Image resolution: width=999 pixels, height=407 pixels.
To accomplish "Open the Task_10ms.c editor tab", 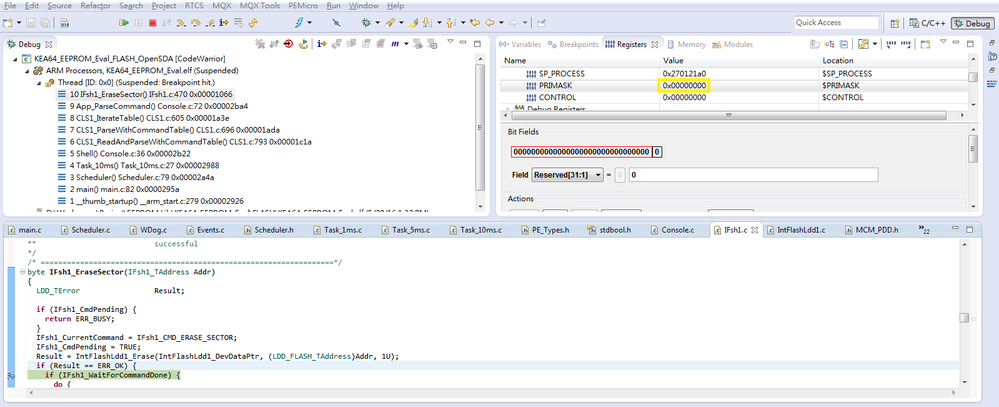I will 477,229.
